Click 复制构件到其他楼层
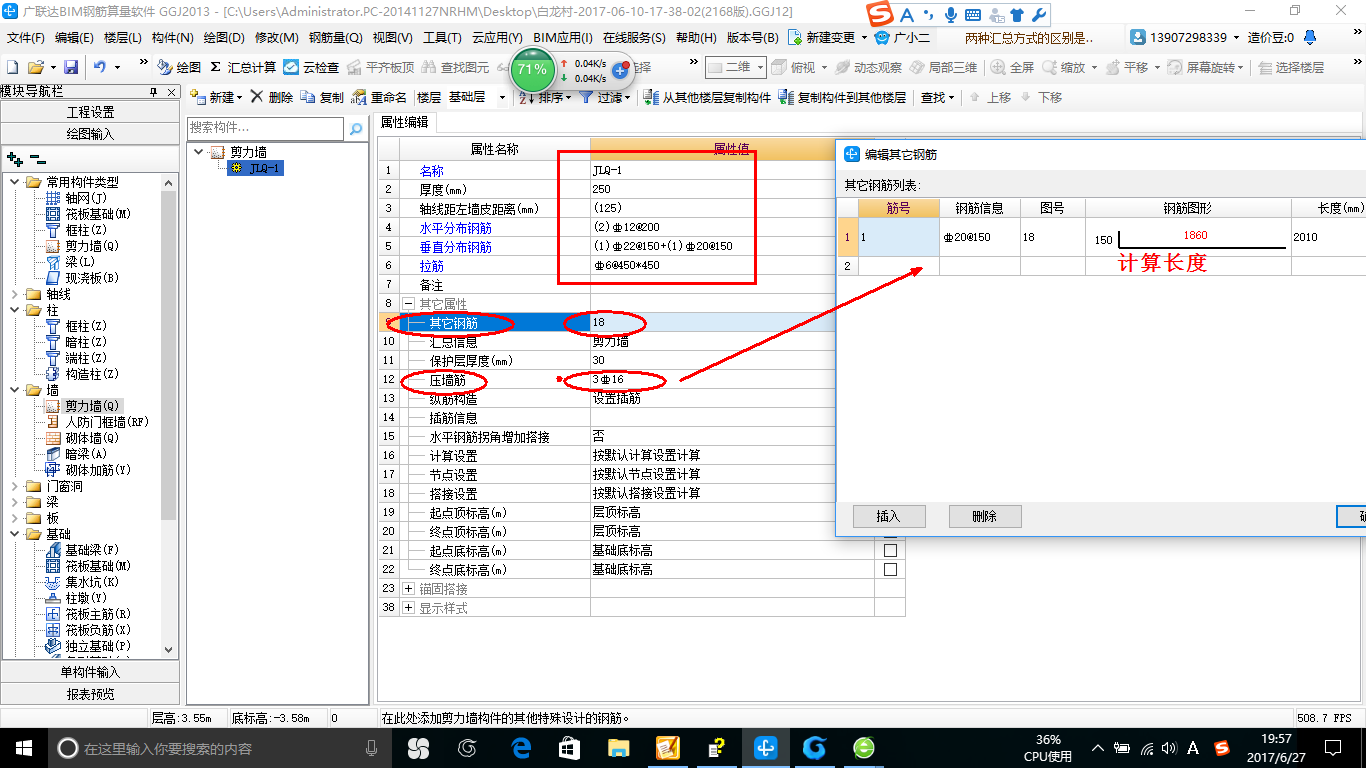Viewport: 1366px width, 768px height. (x=843, y=97)
